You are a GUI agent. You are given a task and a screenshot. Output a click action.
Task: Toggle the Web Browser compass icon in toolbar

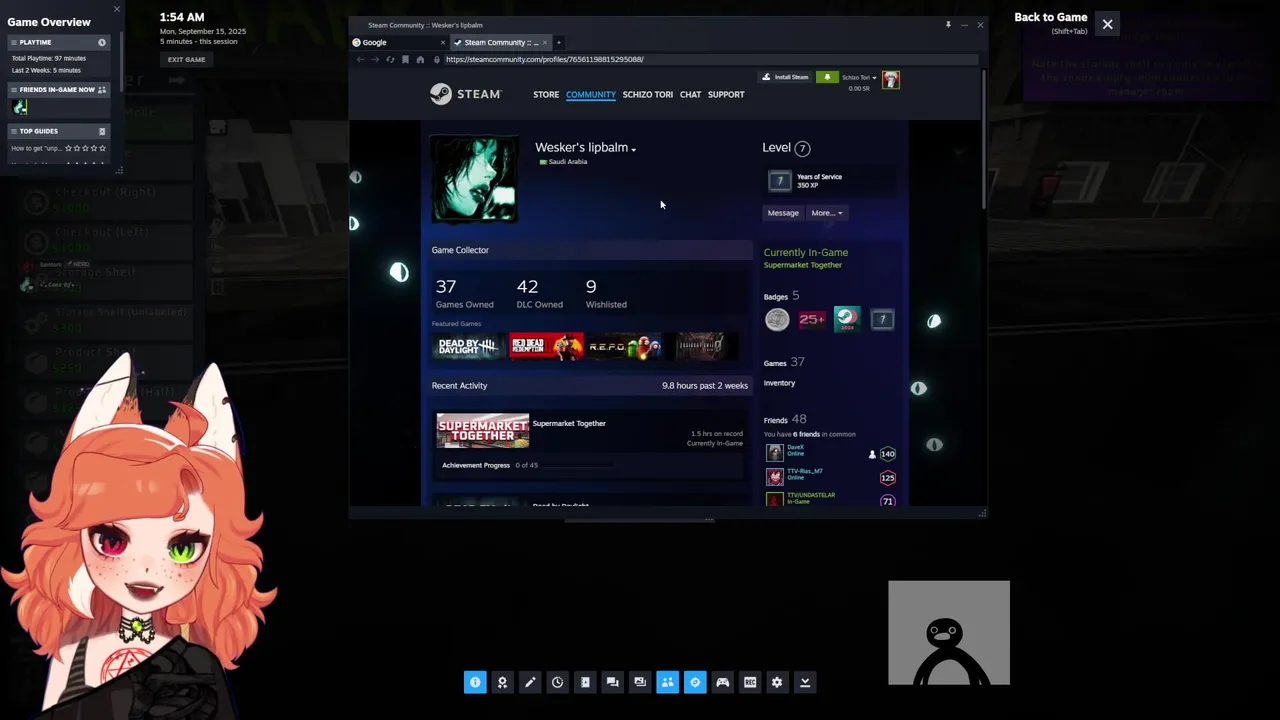695,682
